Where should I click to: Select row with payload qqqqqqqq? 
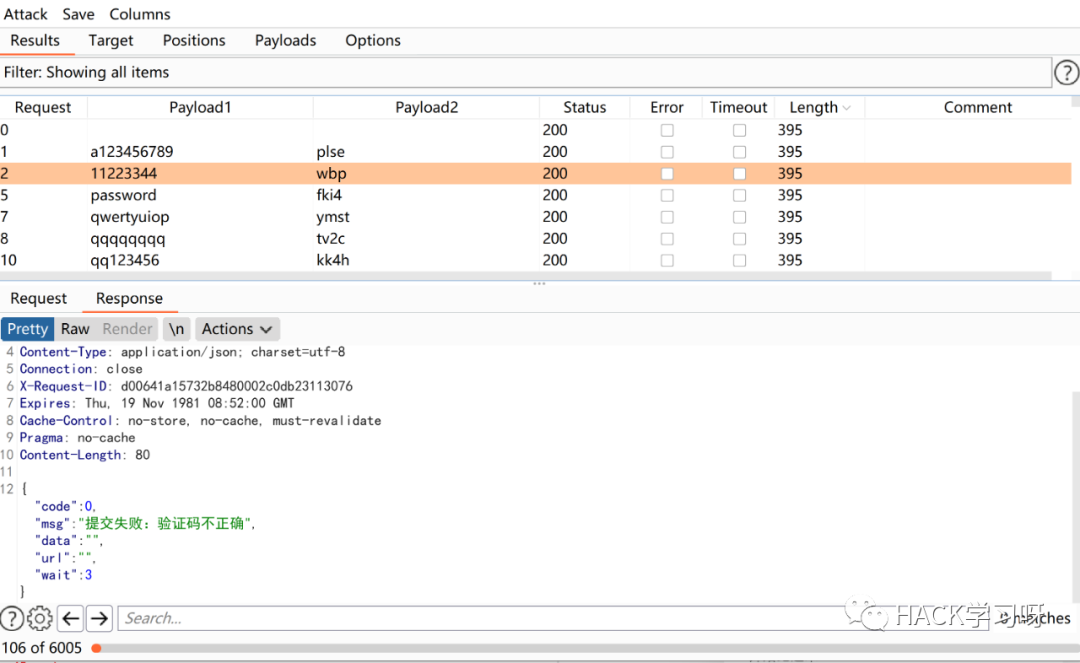tap(536, 239)
